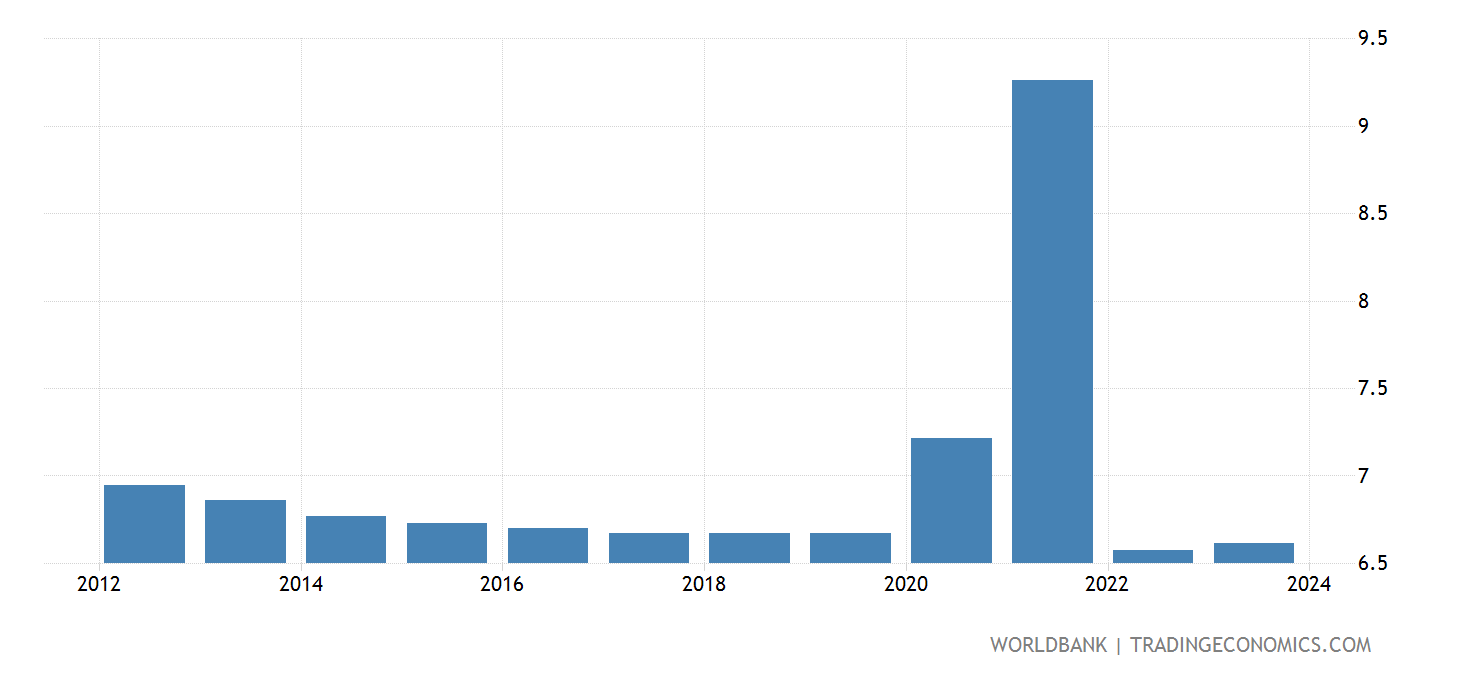Click the tallest bar peaking above 9
Image resolution: width=1460 pixels, height=680 pixels.
click(x=1052, y=321)
